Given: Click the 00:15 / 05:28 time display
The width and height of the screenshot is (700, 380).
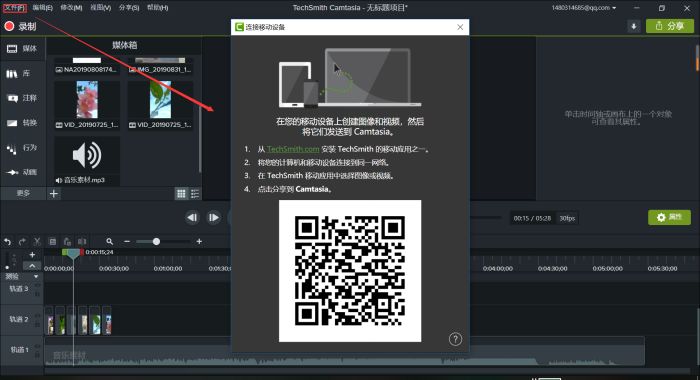Looking at the screenshot, I should click(532, 218).
